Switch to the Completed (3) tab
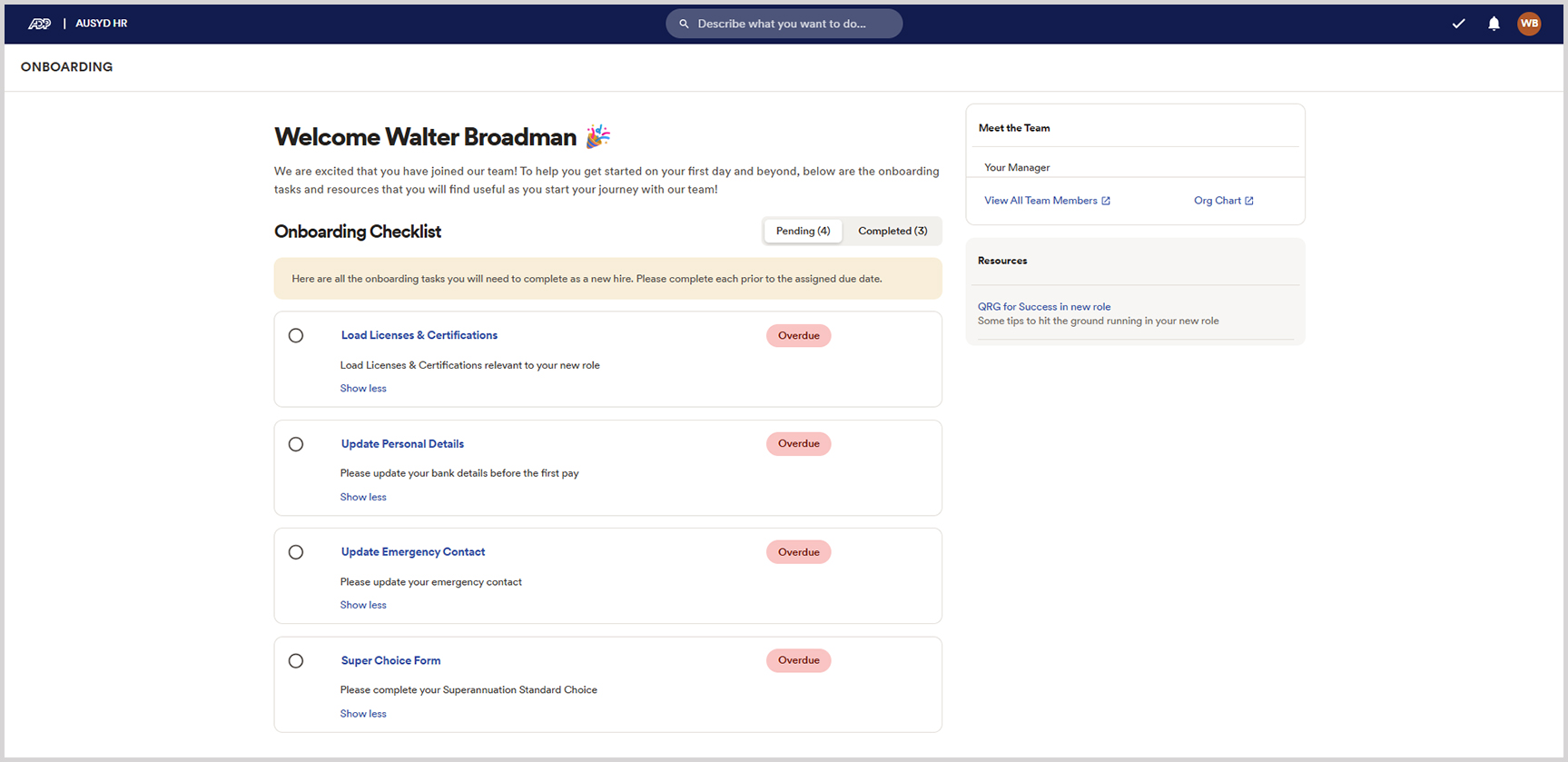This screenshot has height=762, width=1568. [892, 231]
